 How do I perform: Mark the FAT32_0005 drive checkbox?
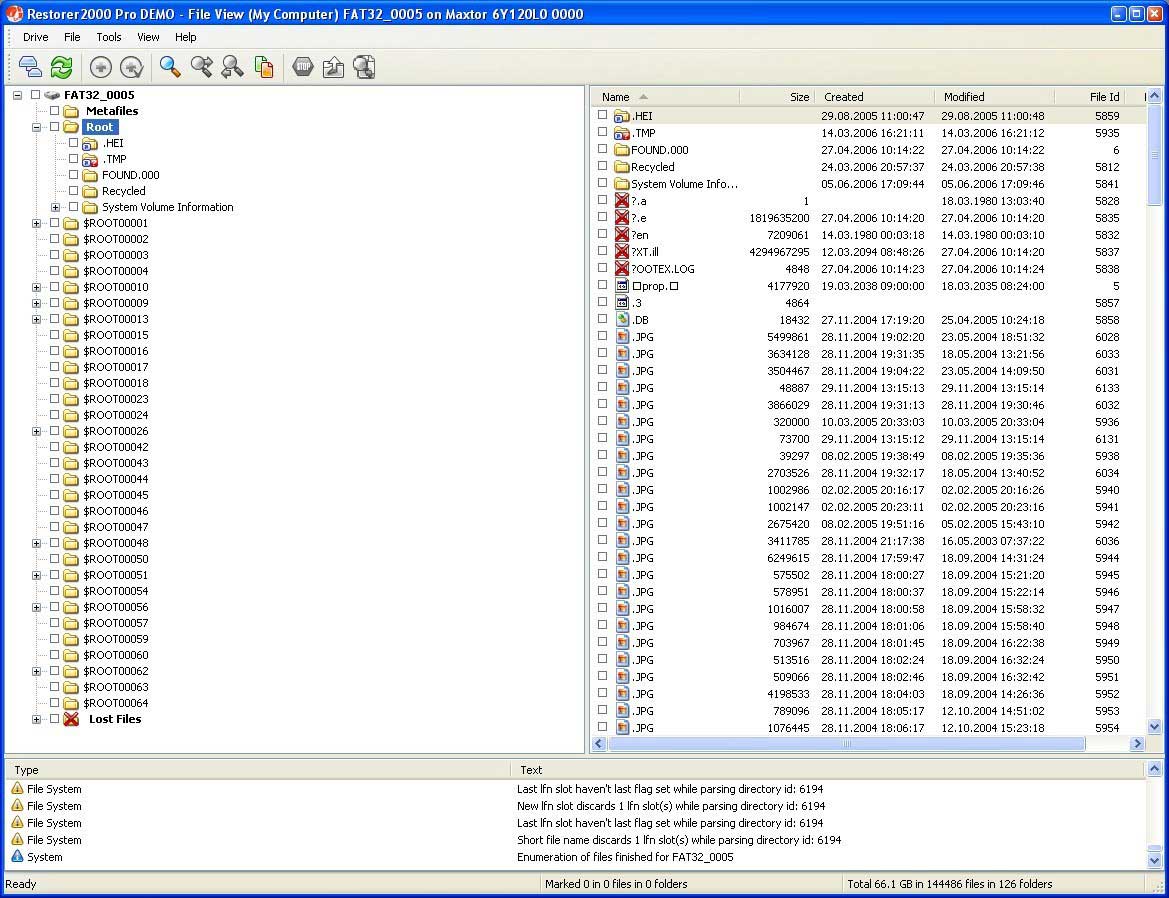coord(35,95)
